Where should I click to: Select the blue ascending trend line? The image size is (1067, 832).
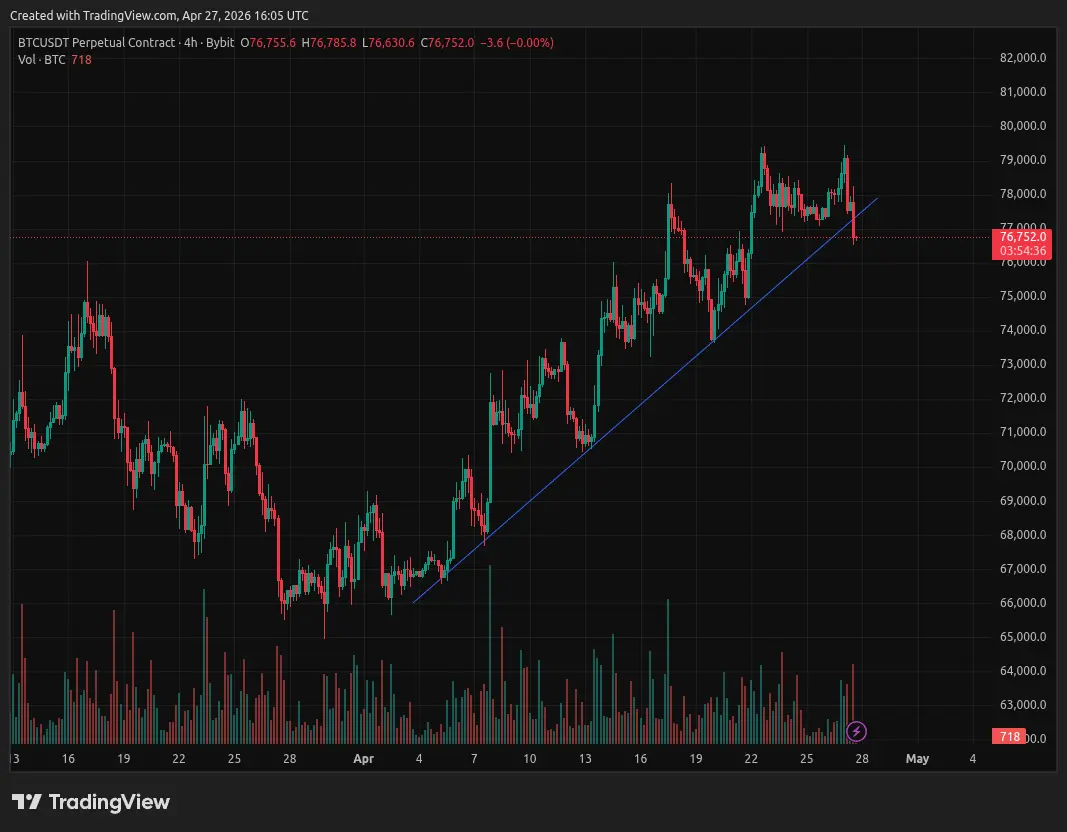(x=645, y=400)
